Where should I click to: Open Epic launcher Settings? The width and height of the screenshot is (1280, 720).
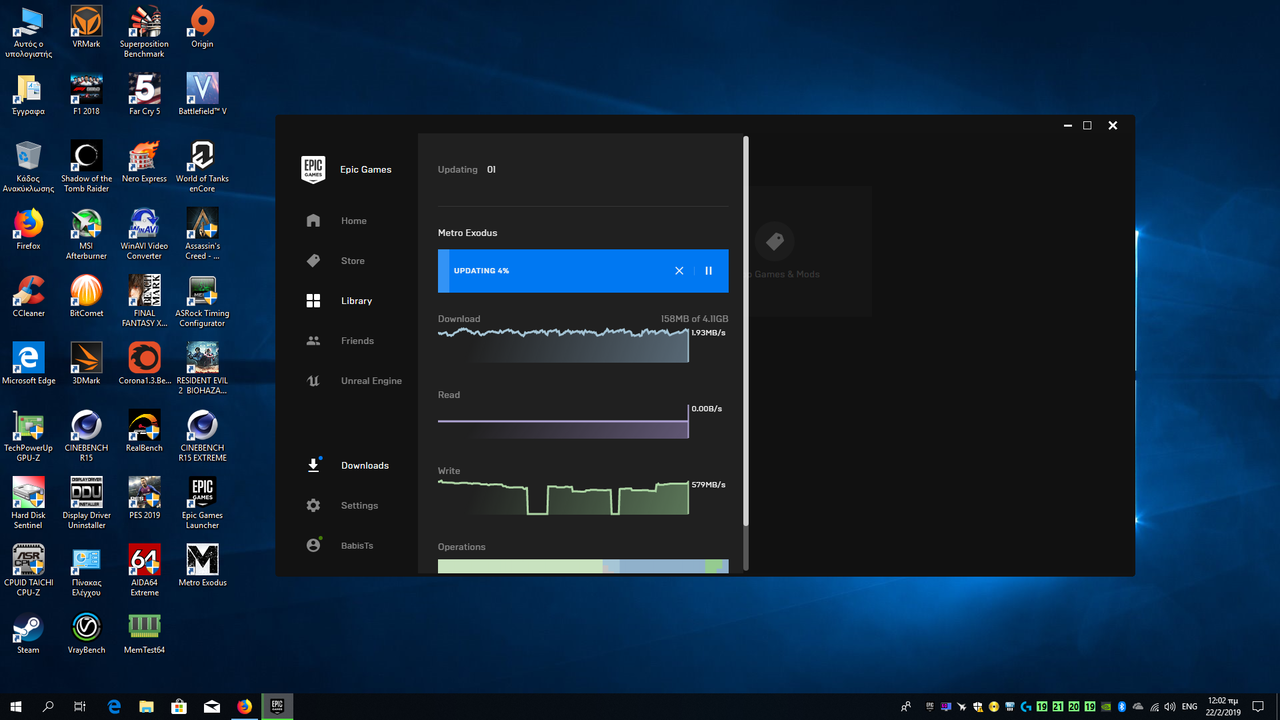pos(359,506)
